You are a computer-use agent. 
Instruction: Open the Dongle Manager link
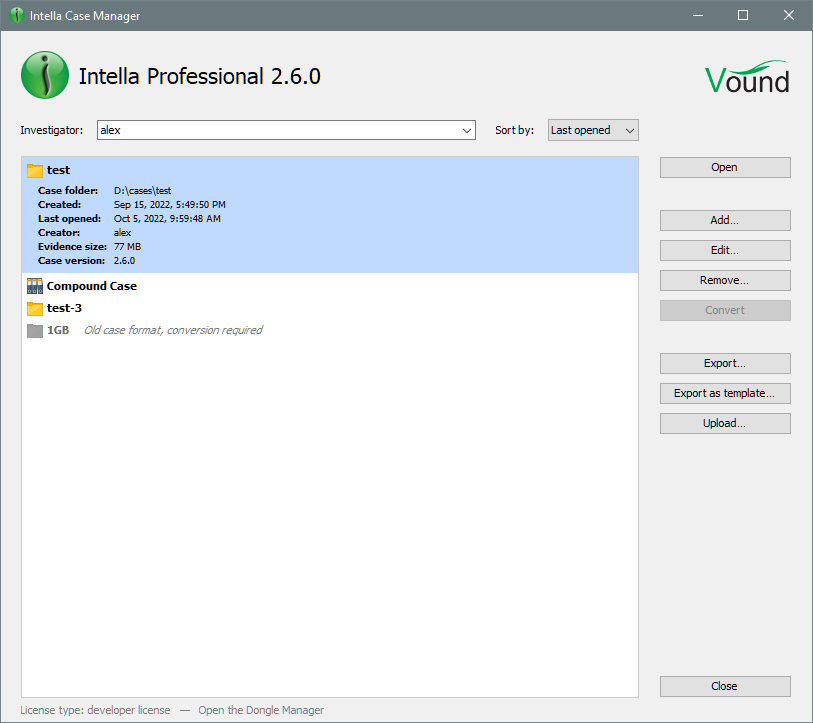click(261, 710)
